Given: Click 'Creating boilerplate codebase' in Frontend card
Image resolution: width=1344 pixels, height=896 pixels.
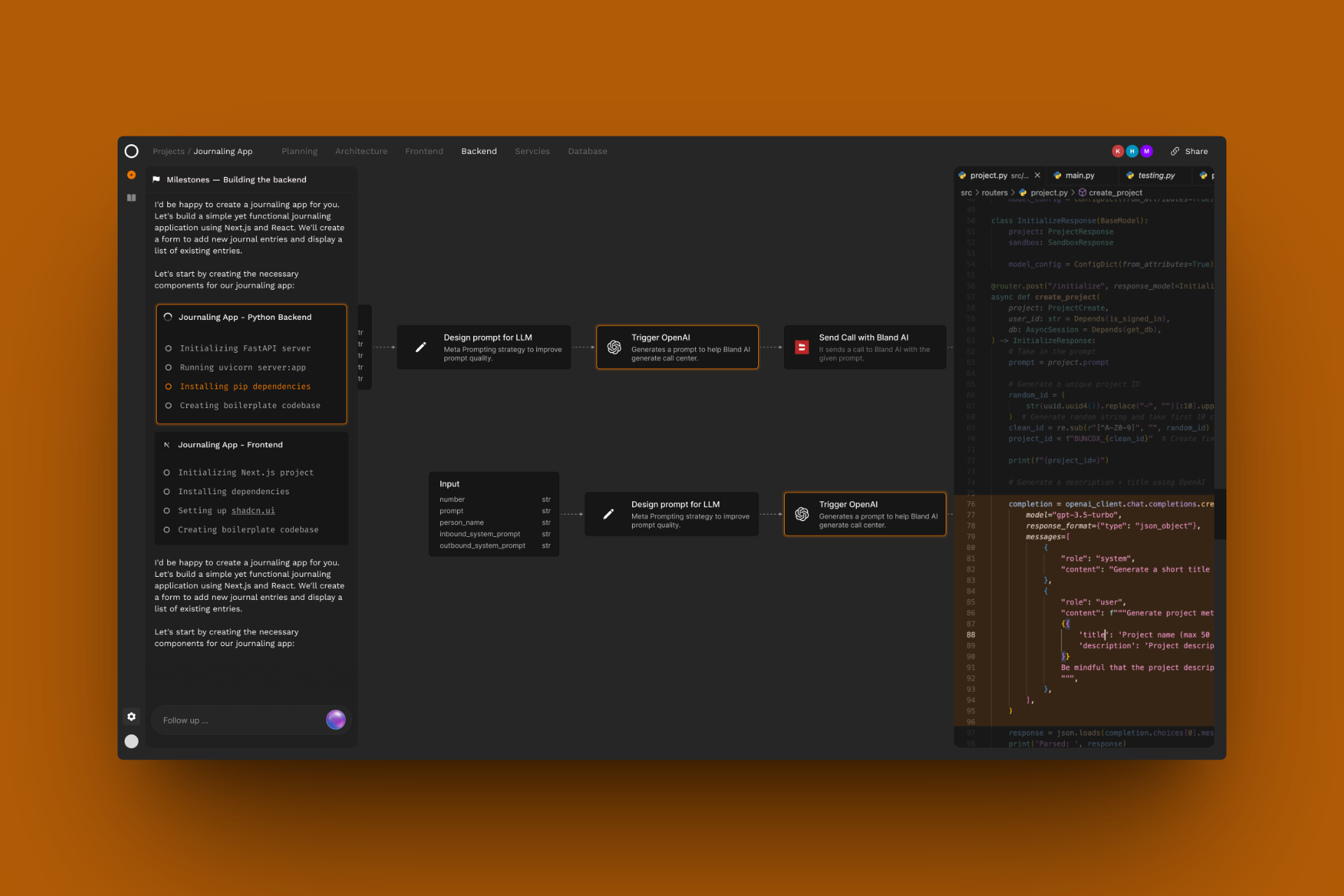Looking at the screenshot, I should coord(248,530).
